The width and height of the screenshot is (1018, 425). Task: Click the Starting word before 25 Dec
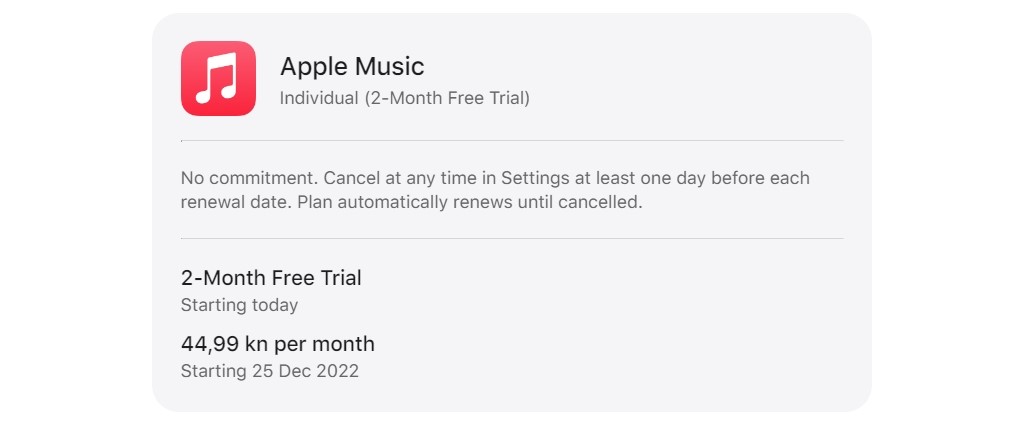tap(214, 371)
